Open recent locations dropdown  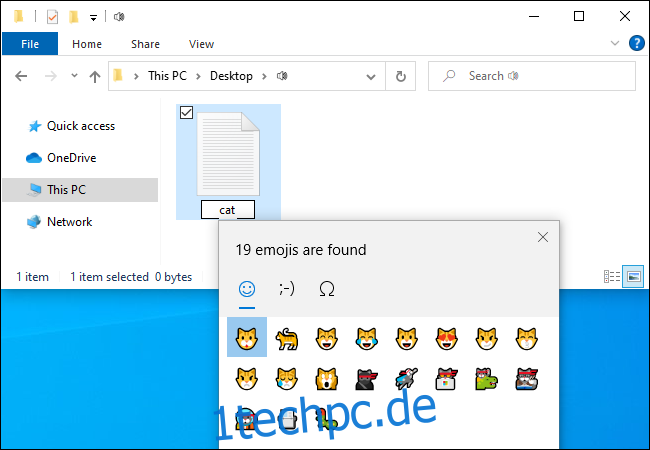74,75
